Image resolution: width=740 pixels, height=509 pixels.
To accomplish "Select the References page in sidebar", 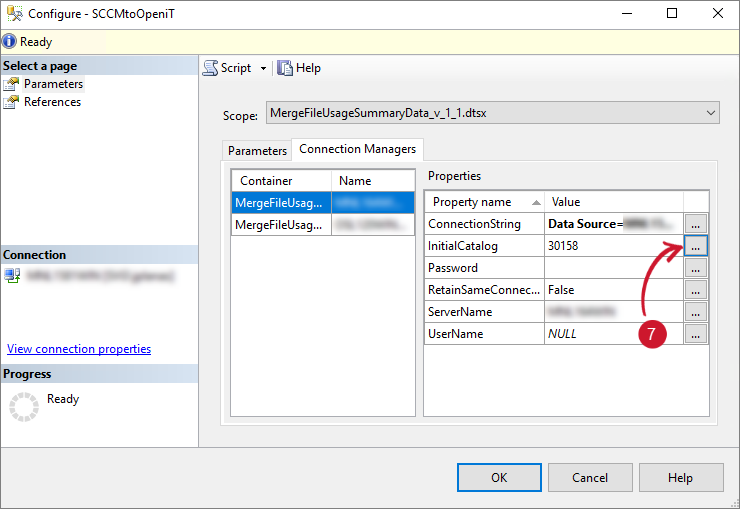I will tap(52, 102).
